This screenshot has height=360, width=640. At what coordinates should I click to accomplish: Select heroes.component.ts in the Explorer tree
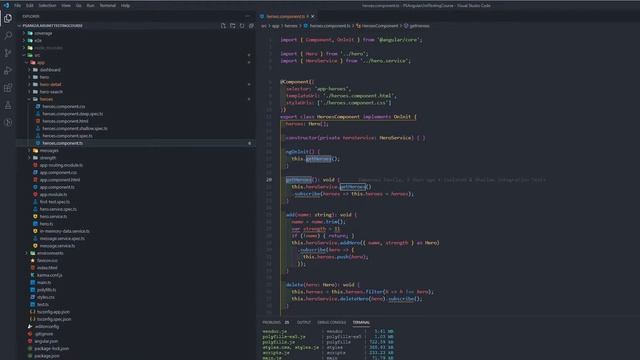(62, 143)
